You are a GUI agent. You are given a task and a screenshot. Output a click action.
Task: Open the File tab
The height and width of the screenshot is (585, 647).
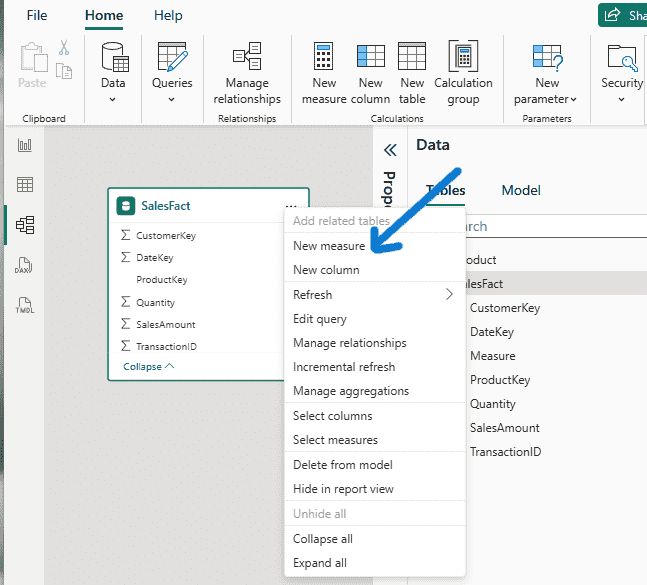coord(37,15)
